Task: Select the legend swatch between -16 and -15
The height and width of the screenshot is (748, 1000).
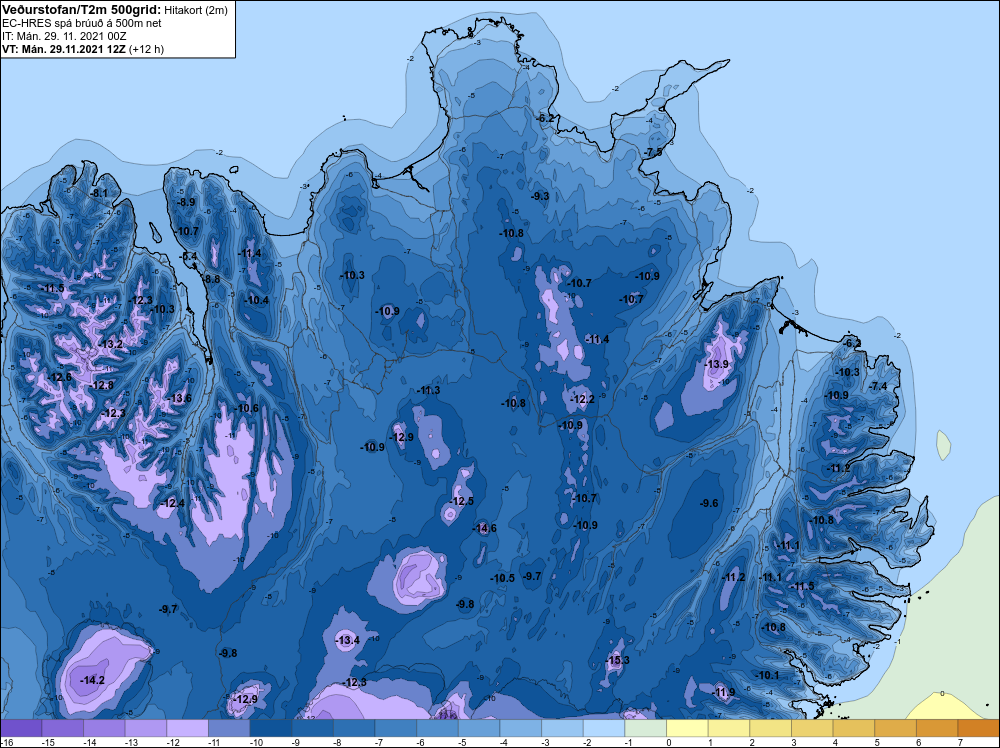Action: (x=21, y=728)
